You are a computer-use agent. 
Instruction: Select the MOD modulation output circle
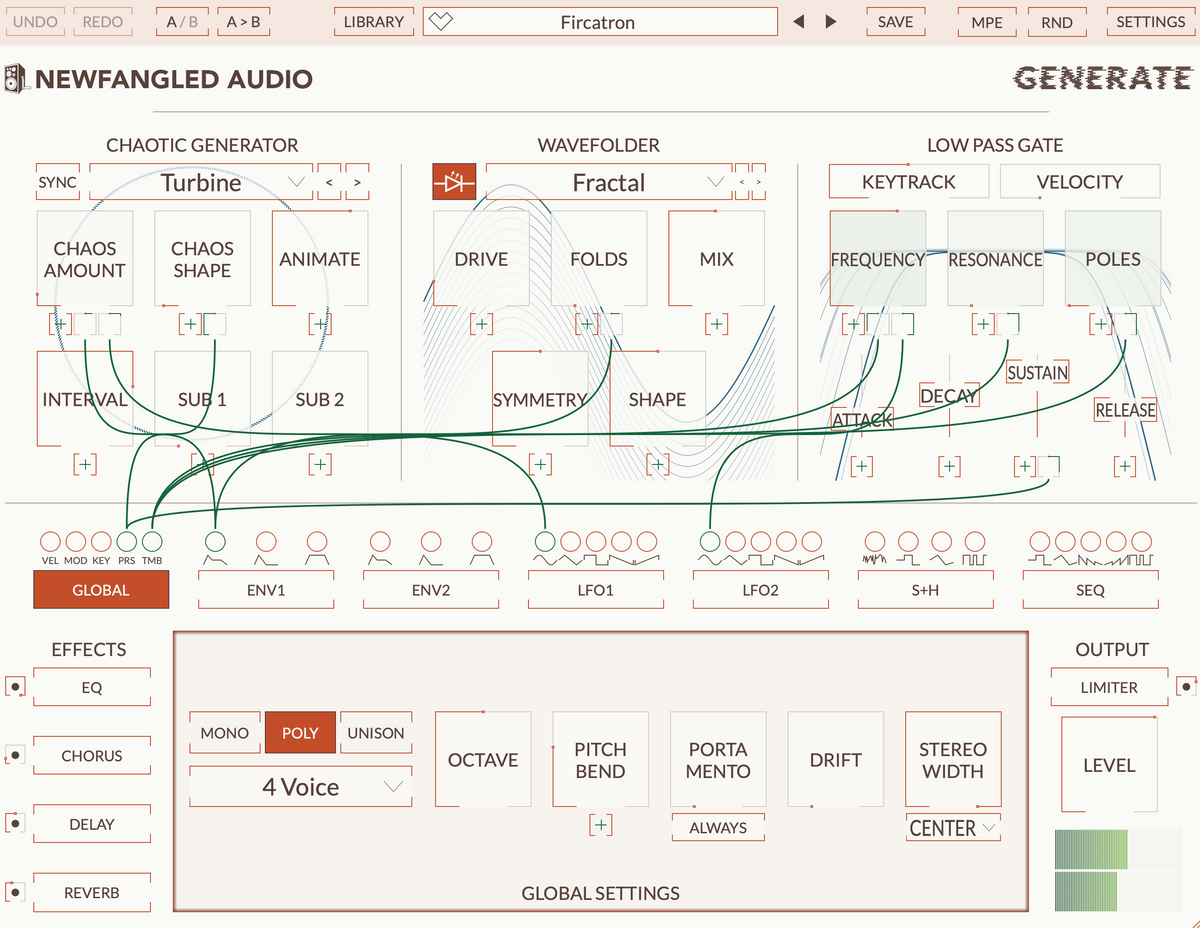click(x=75, y=542)
